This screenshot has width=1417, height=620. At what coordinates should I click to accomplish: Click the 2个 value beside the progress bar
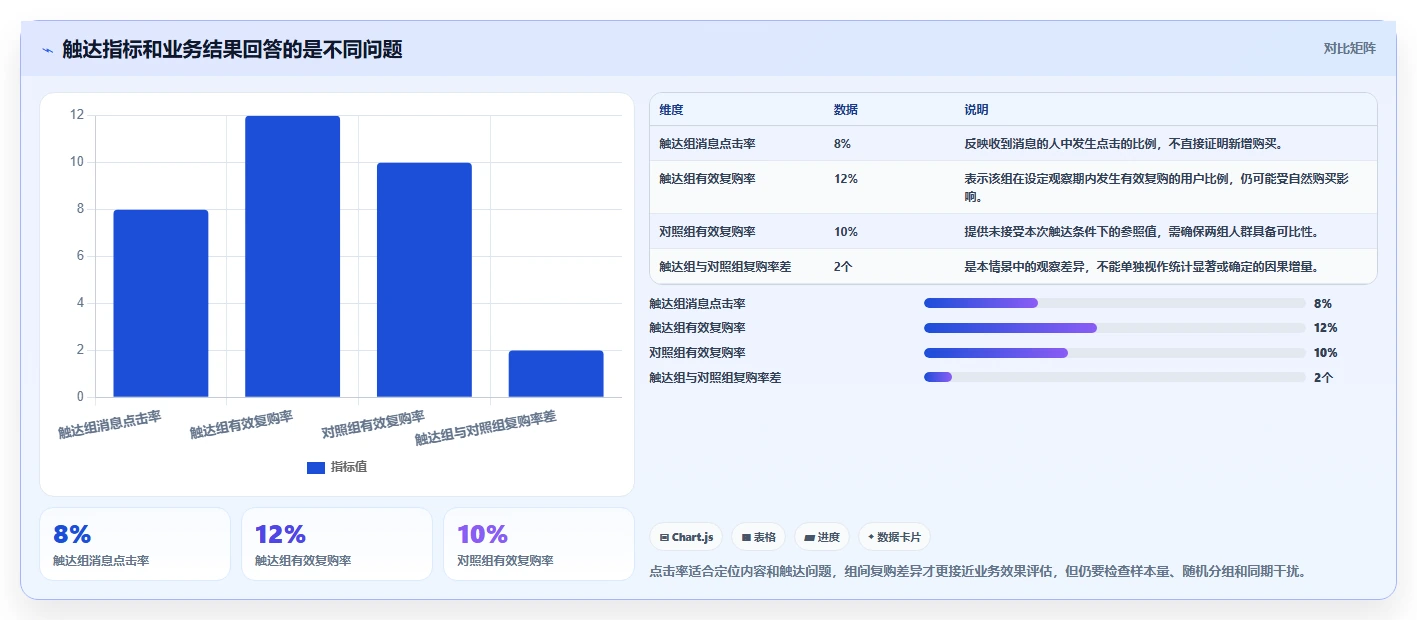pos(1323,378)
